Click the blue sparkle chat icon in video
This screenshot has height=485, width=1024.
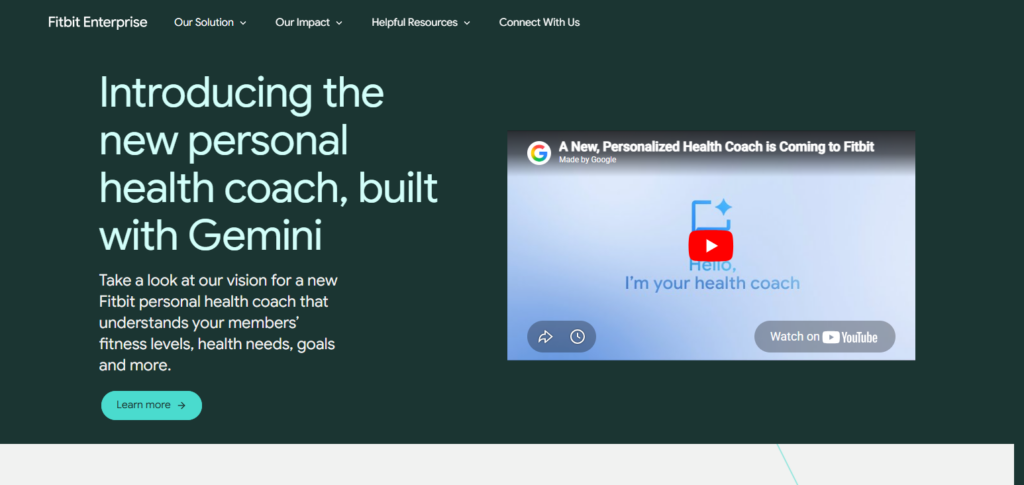point(712,215)
